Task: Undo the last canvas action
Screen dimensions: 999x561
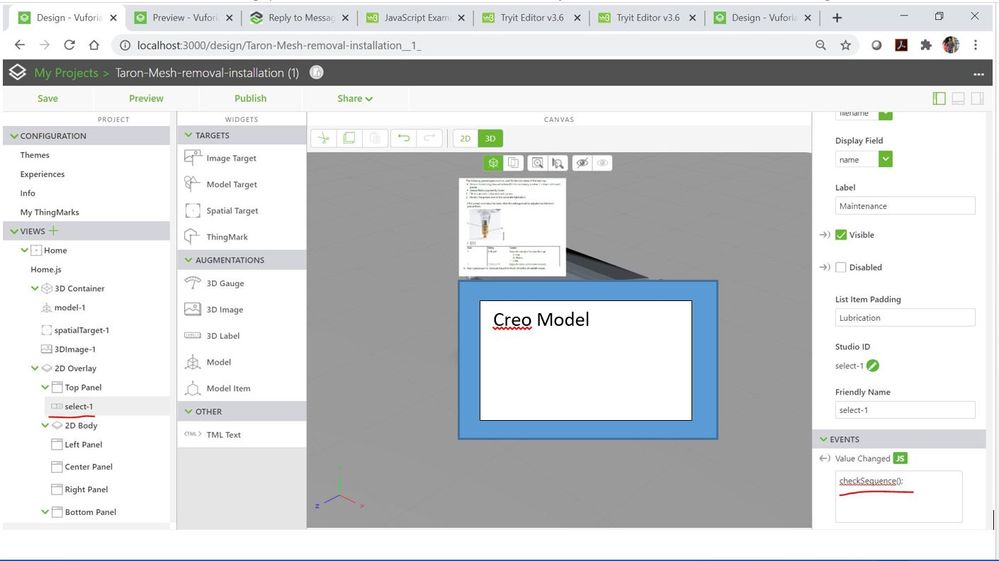Action: [403, 138]
